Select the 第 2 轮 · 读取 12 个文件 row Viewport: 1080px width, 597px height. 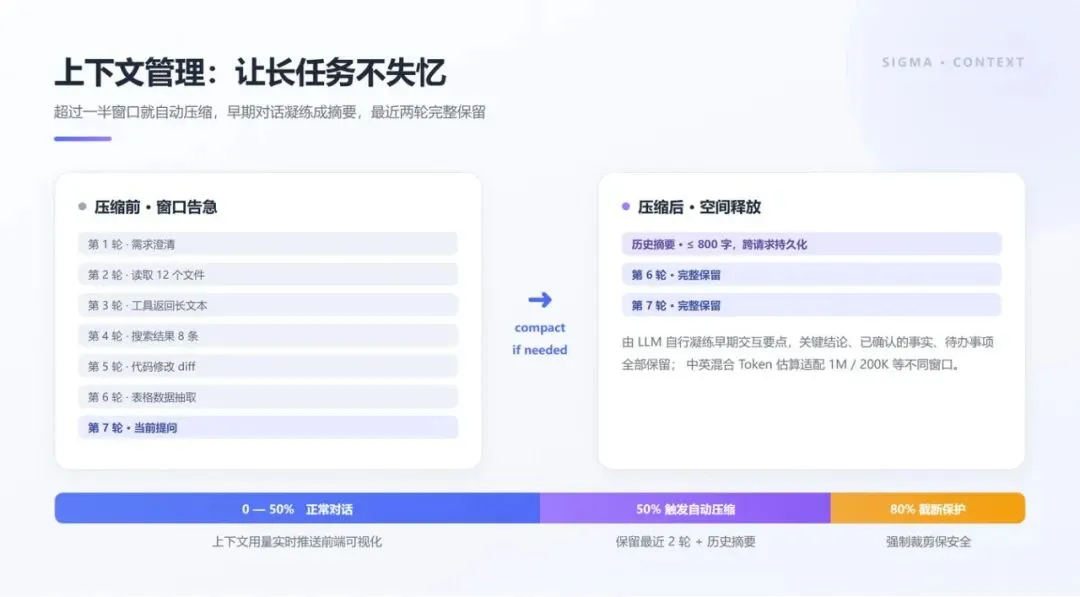(x=268, y=275)
